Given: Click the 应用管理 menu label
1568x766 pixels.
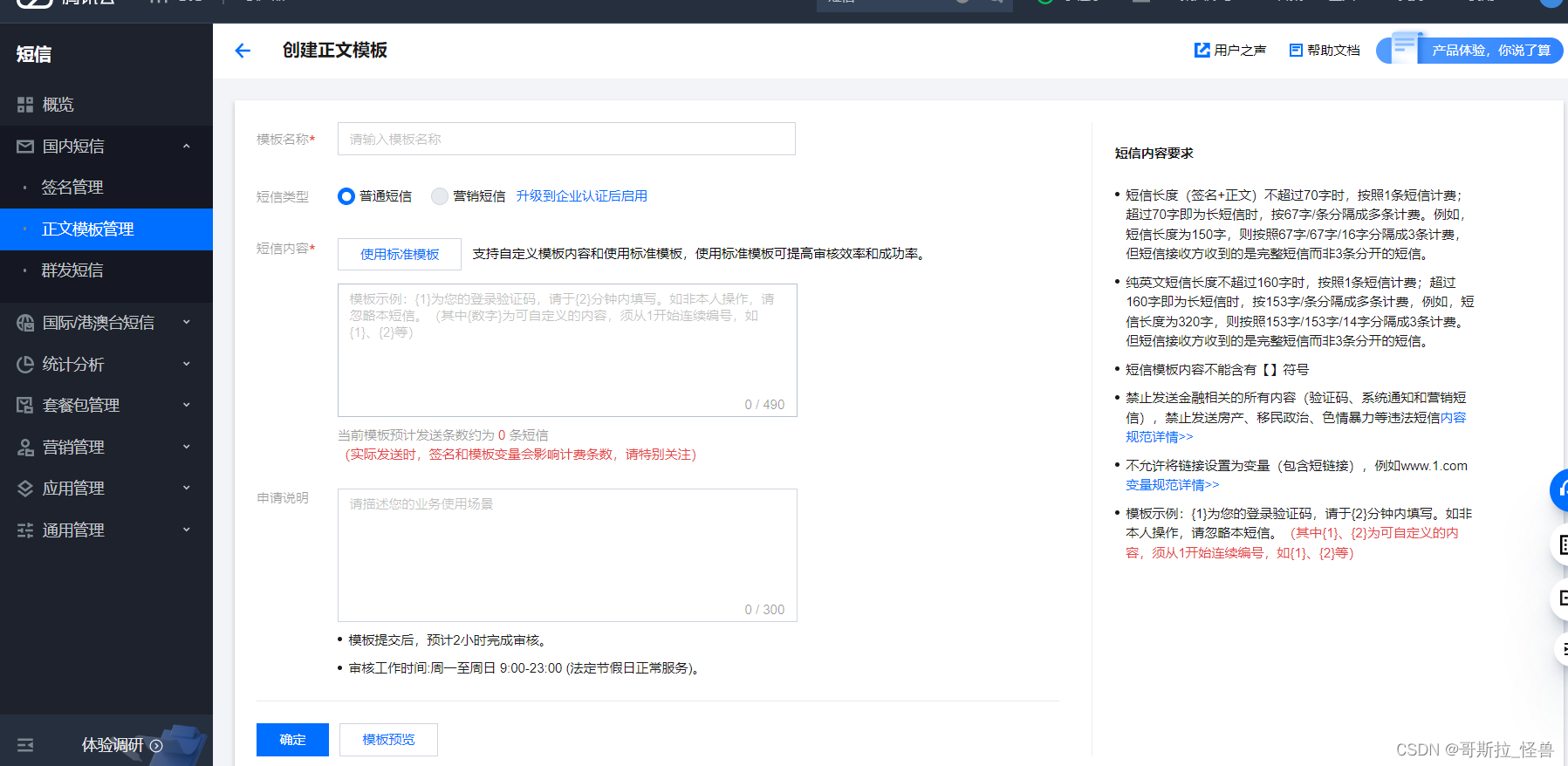Looking at the screenshot, I should coord(73,489).
